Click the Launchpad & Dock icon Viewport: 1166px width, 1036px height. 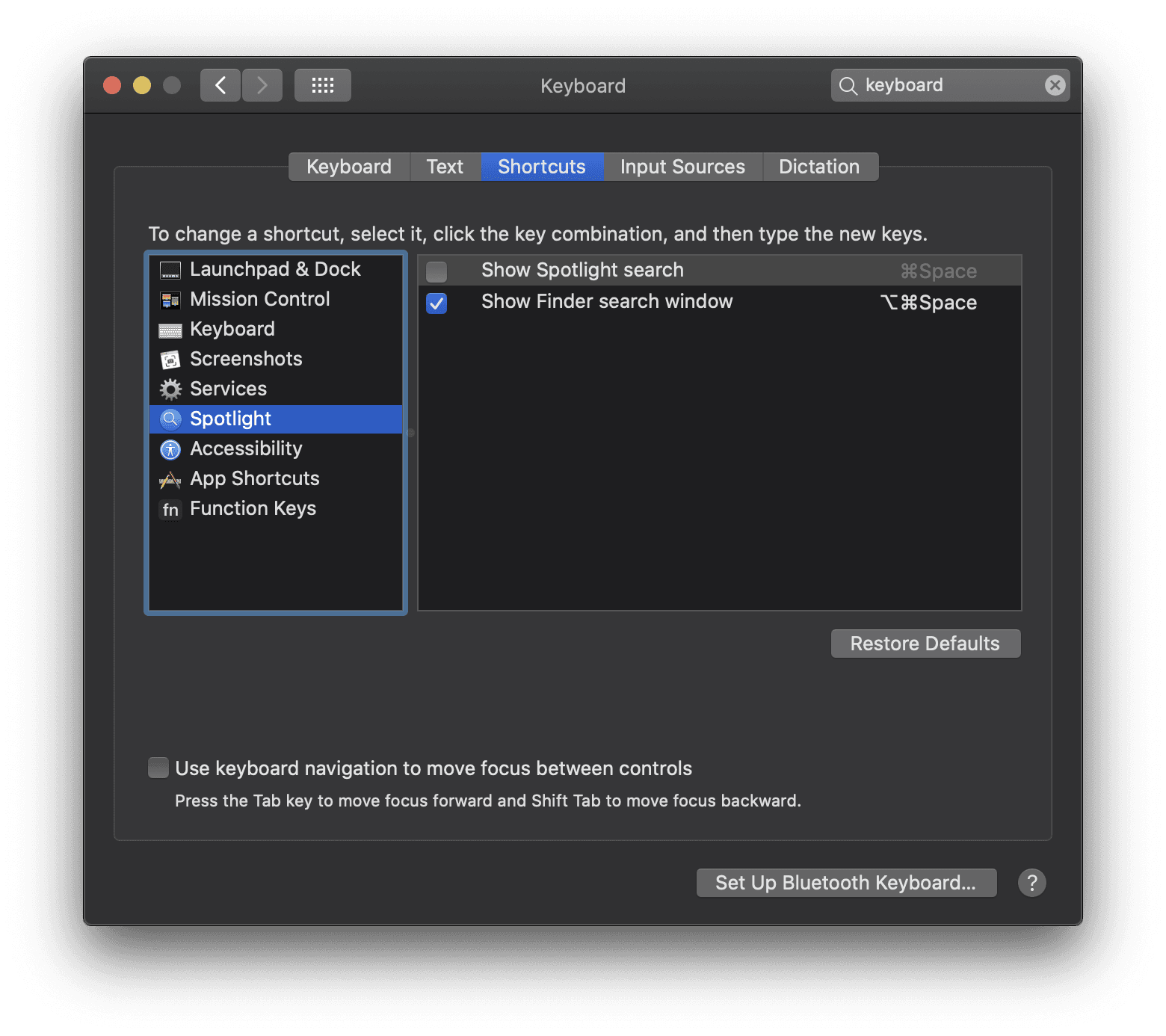tap(170, 270)
